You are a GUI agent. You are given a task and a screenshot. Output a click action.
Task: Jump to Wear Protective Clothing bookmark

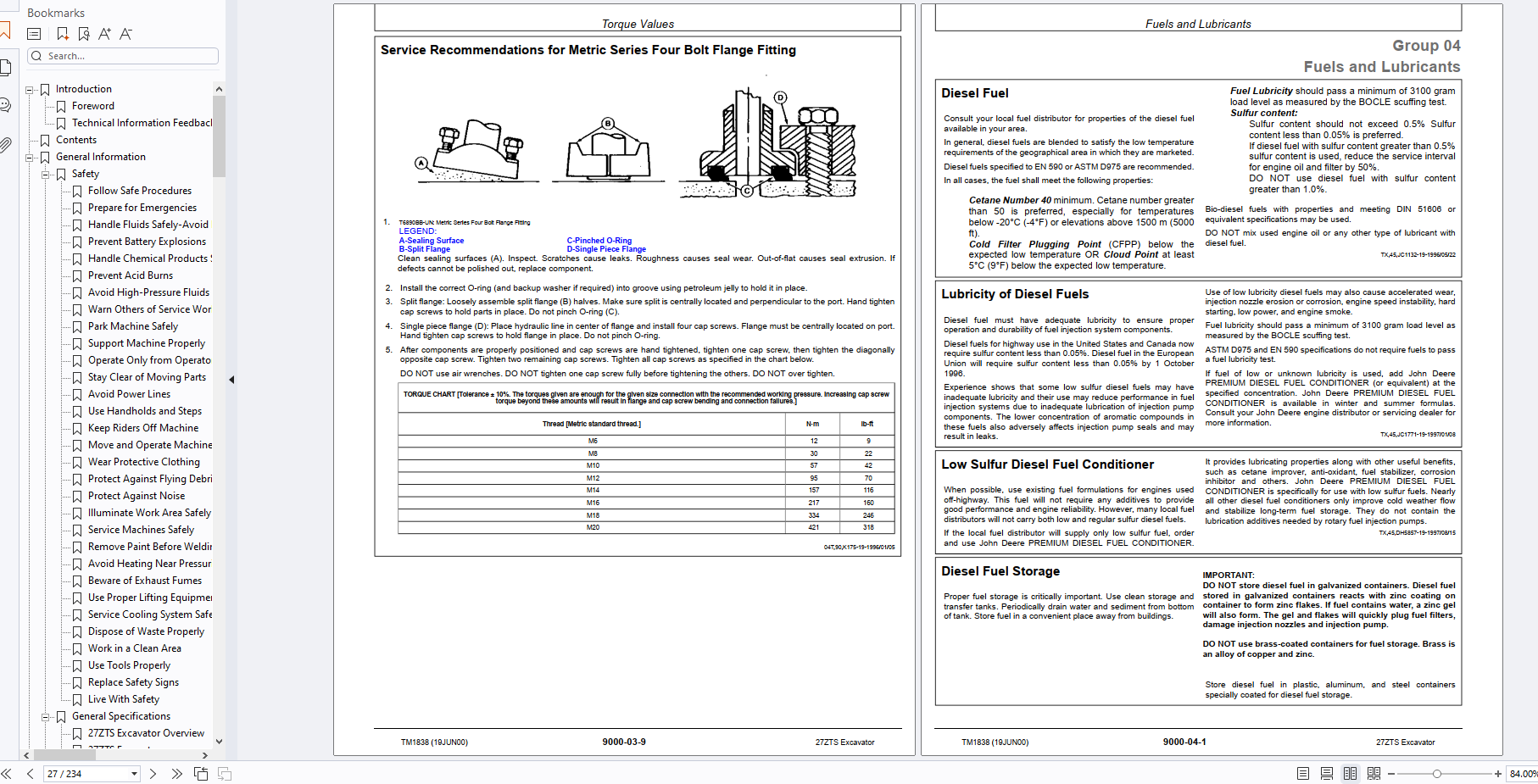pyautogui.click(x=143, y=462)
